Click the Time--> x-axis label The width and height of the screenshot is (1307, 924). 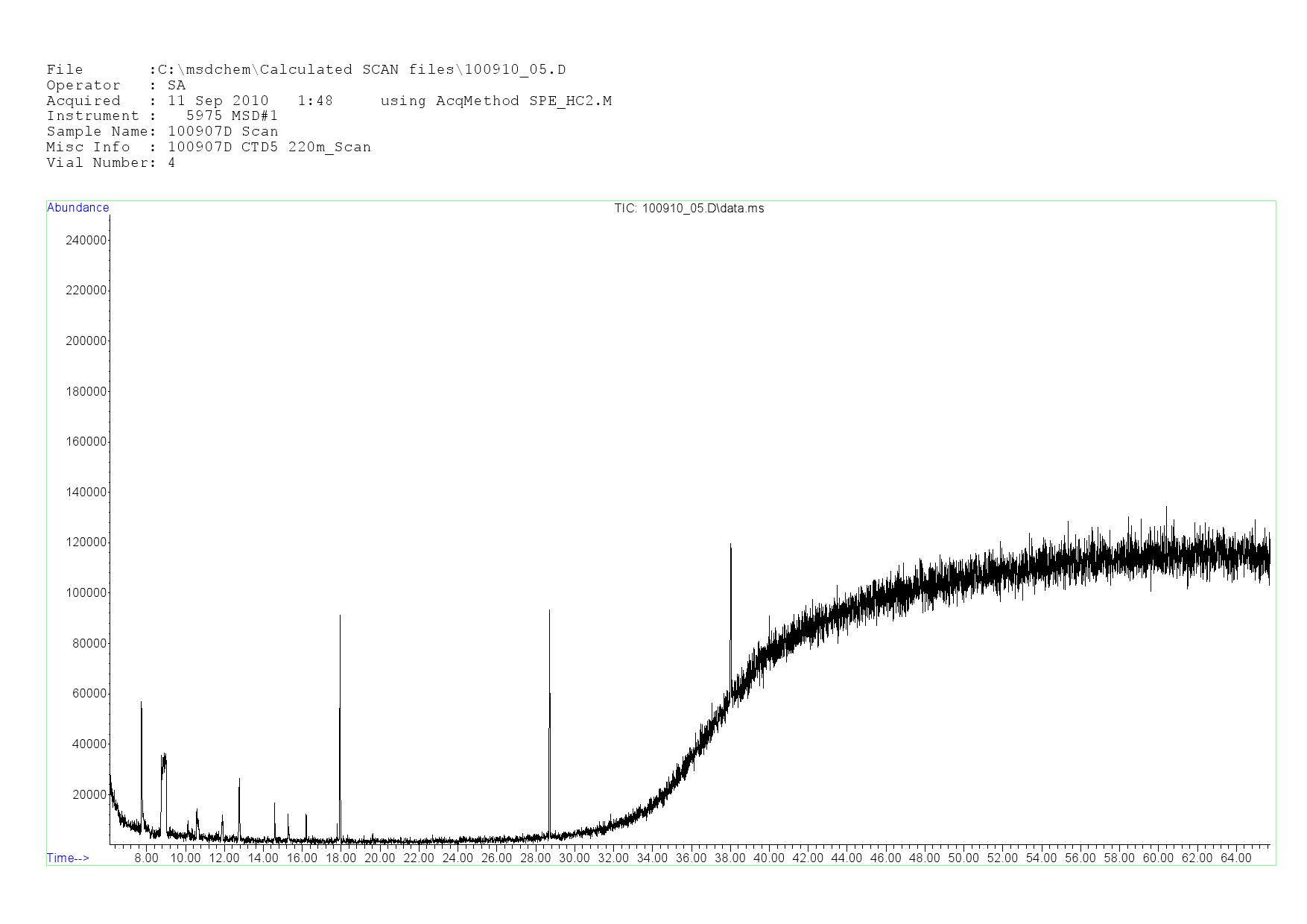pos(68,858)
